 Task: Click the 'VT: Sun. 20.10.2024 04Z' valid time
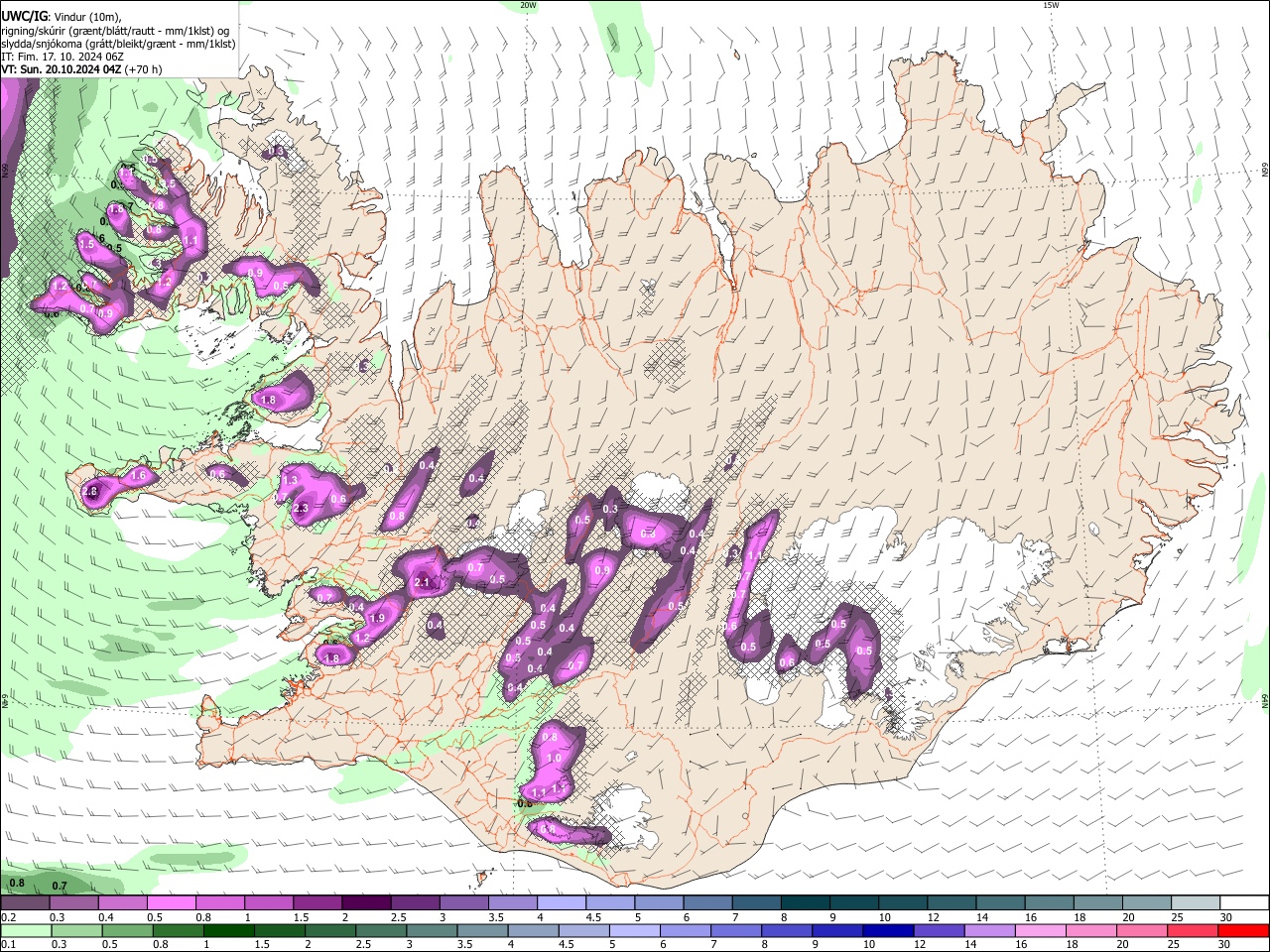(61, 70)
